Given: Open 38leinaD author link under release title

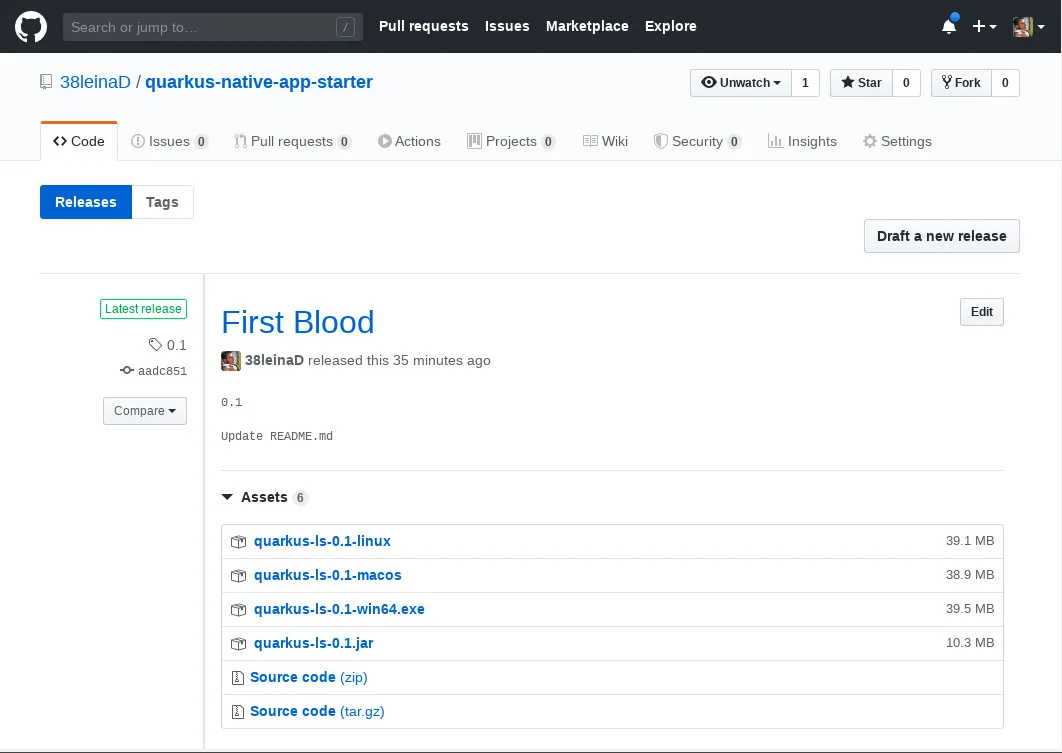Looking at the screenshot, I should [274, 360].
